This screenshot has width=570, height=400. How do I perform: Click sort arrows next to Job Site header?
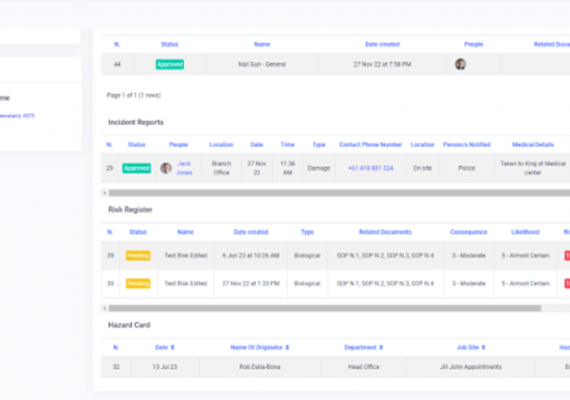click(483, 348)
